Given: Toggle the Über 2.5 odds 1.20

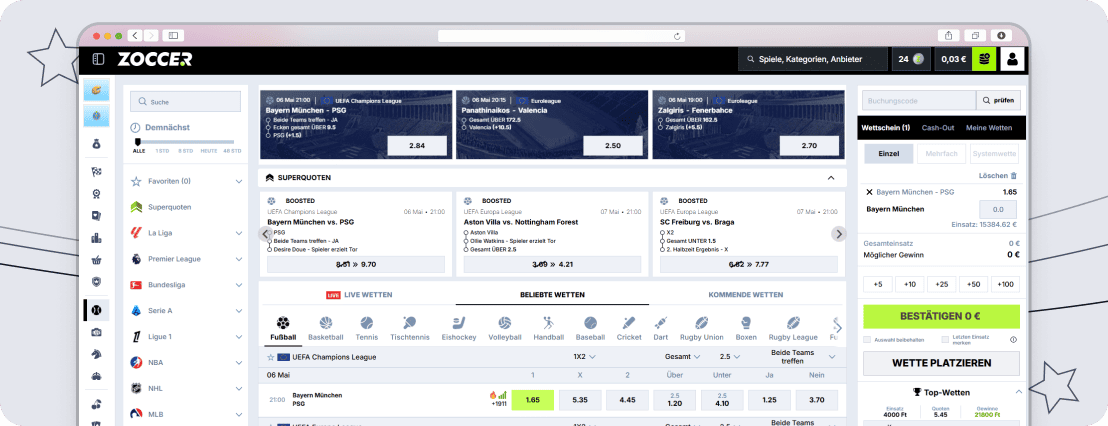Looking at the screenshot, I should pyautogui.click(x=675, y=400).
